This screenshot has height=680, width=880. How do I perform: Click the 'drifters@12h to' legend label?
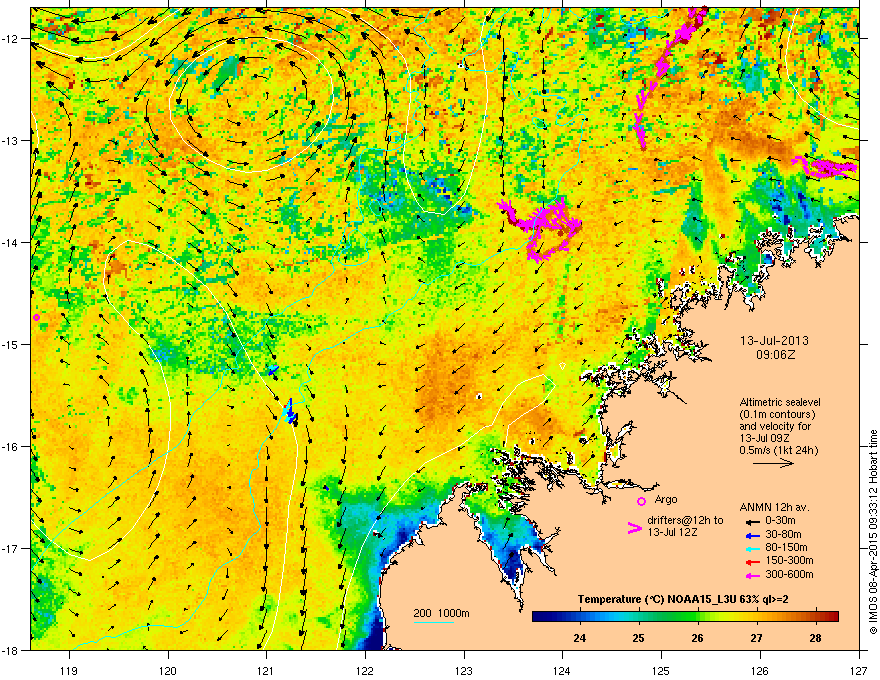pyautogui.click(x=685, y=521)
